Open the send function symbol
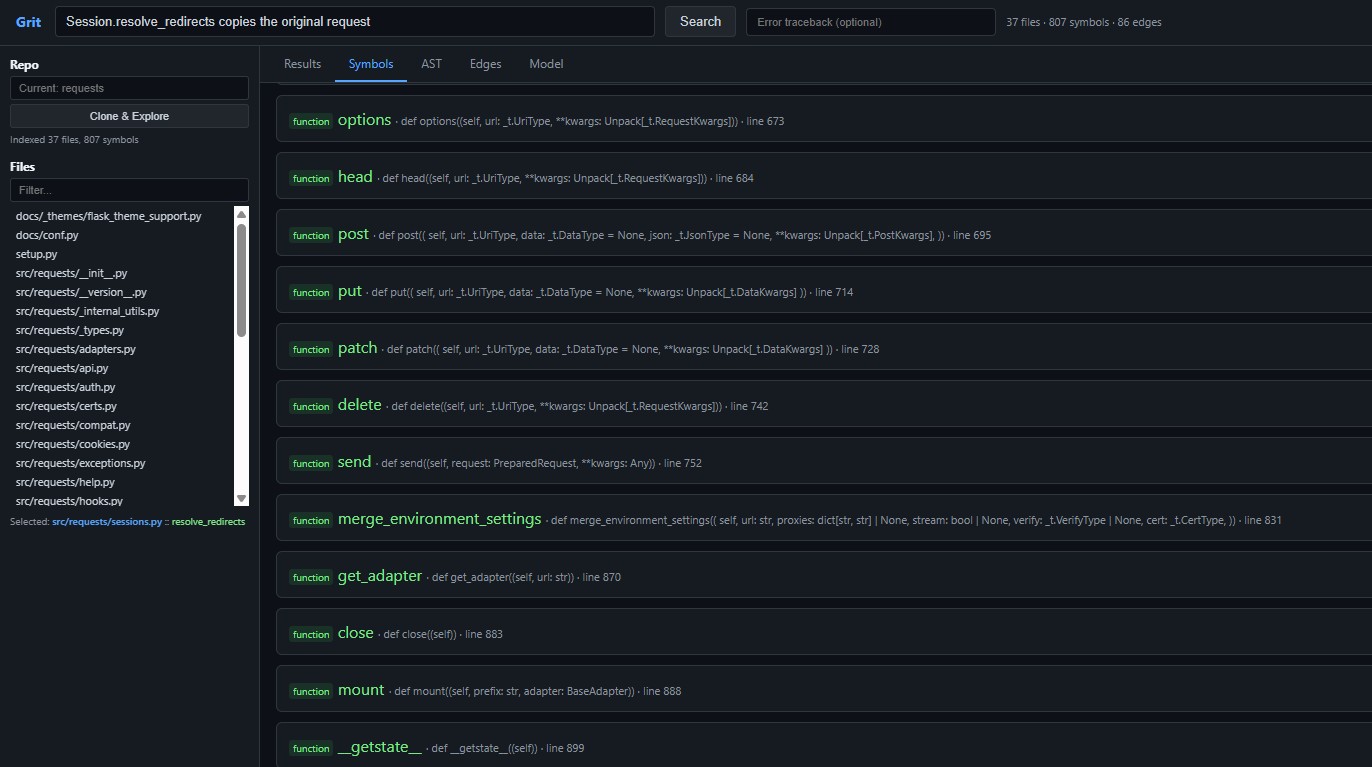Viewport: 1372px width, 767px height. [x=354, y=462]
